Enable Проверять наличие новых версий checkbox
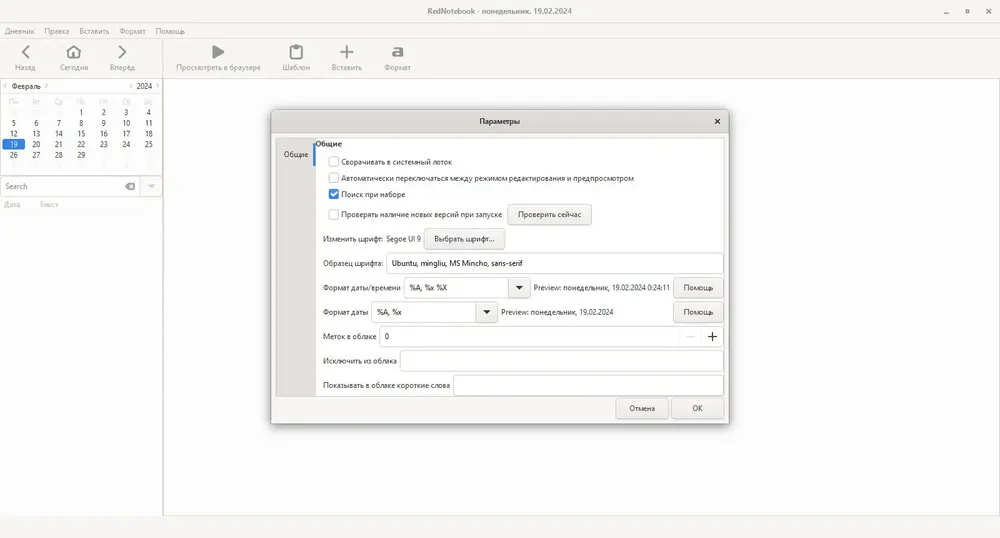This screenshot has height=538, width=1000. (x=334, y=215)
